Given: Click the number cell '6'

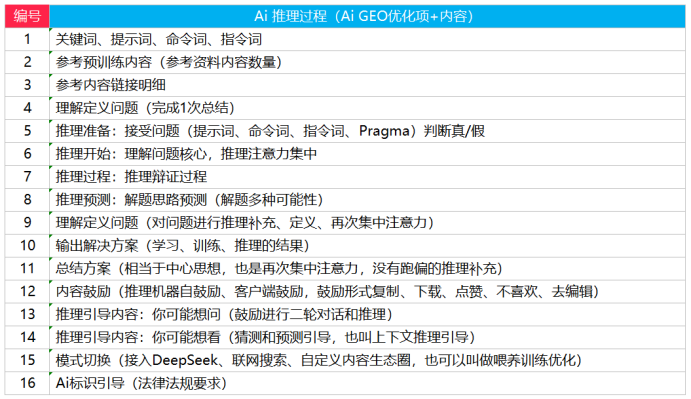Looking at the screenshot, I should coord(27,154).
